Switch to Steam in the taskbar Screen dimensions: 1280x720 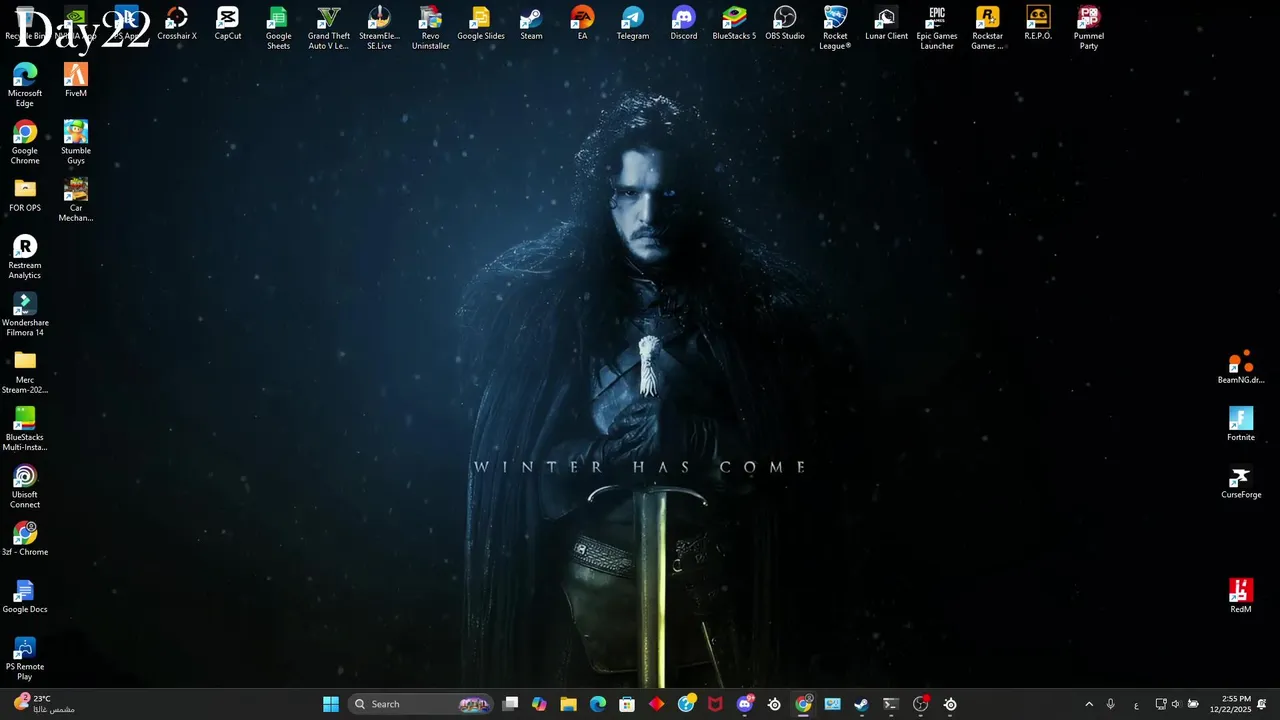click(x=862, y=704)
